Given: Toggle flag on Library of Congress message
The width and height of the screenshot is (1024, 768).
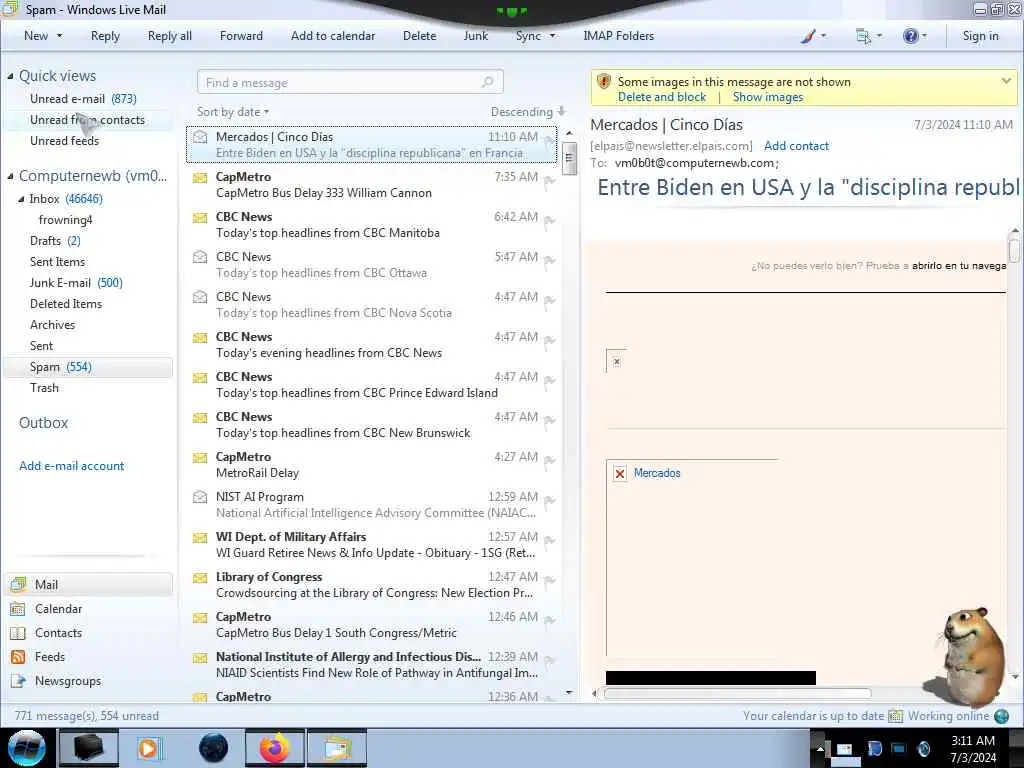Looking at the screenshot, I should point(549,581).
